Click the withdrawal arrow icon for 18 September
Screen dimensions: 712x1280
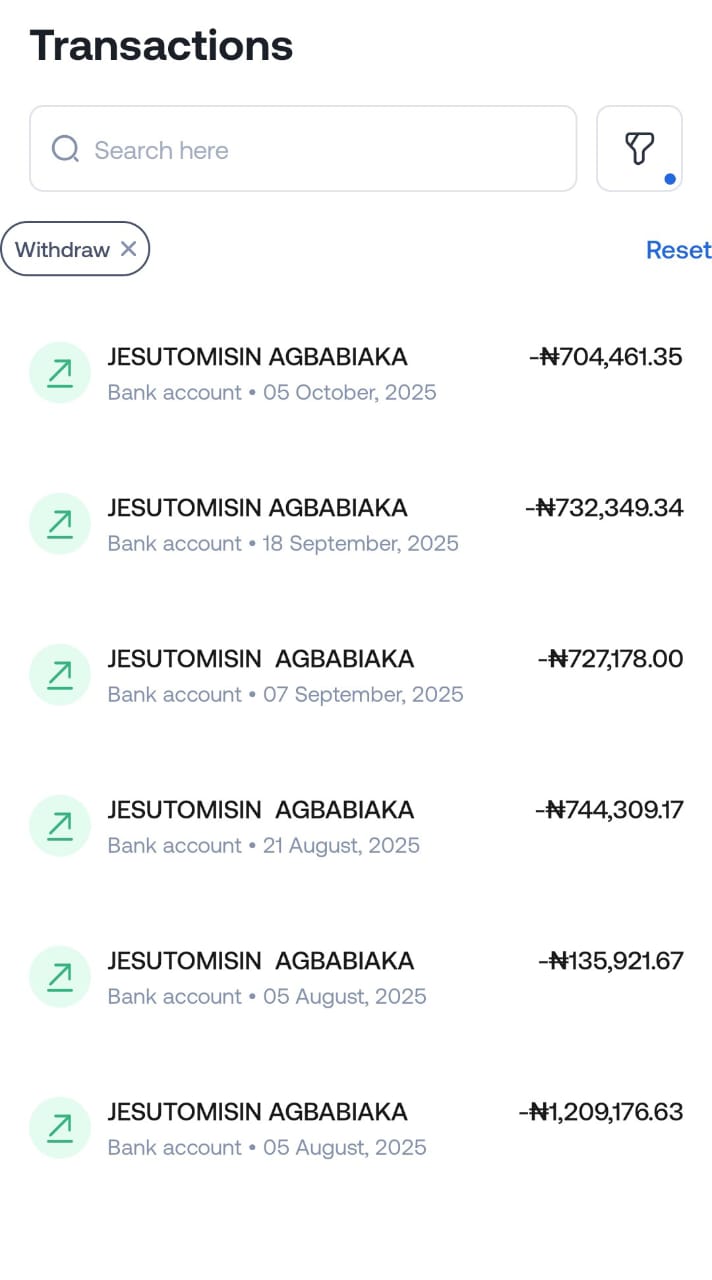tap(60, 524)
